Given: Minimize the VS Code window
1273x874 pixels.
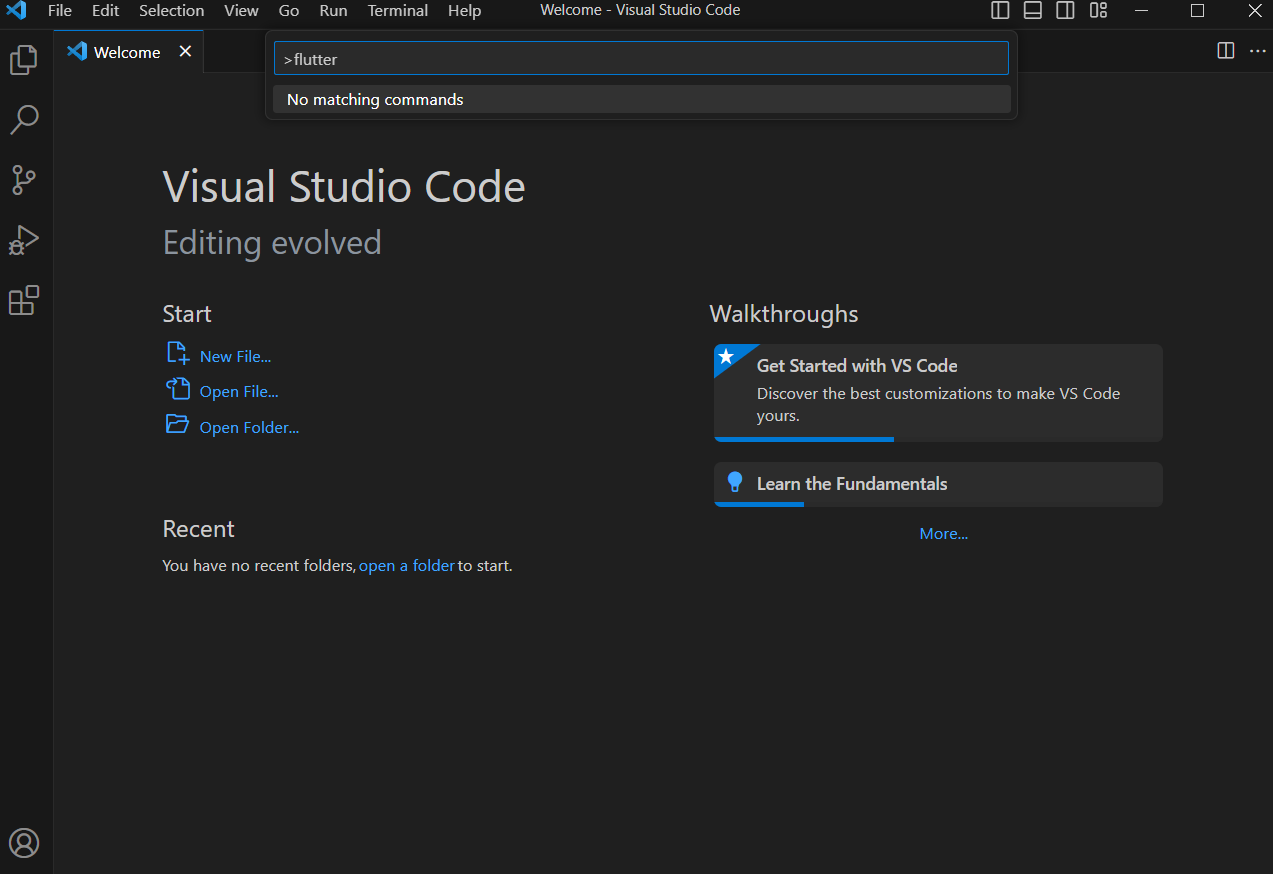Looking at the screenshot, I should point(1143,11).
